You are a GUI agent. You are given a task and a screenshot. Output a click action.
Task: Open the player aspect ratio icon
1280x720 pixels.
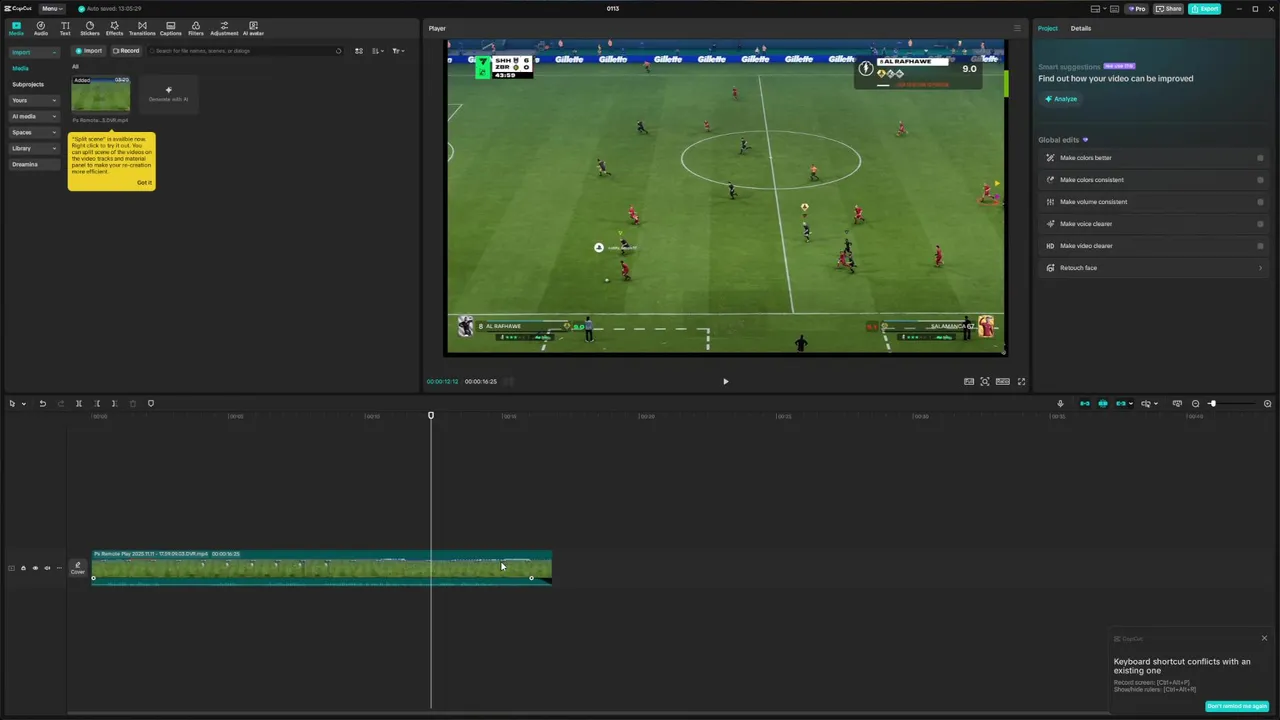pyautogui.click(x=1003, y=381)
